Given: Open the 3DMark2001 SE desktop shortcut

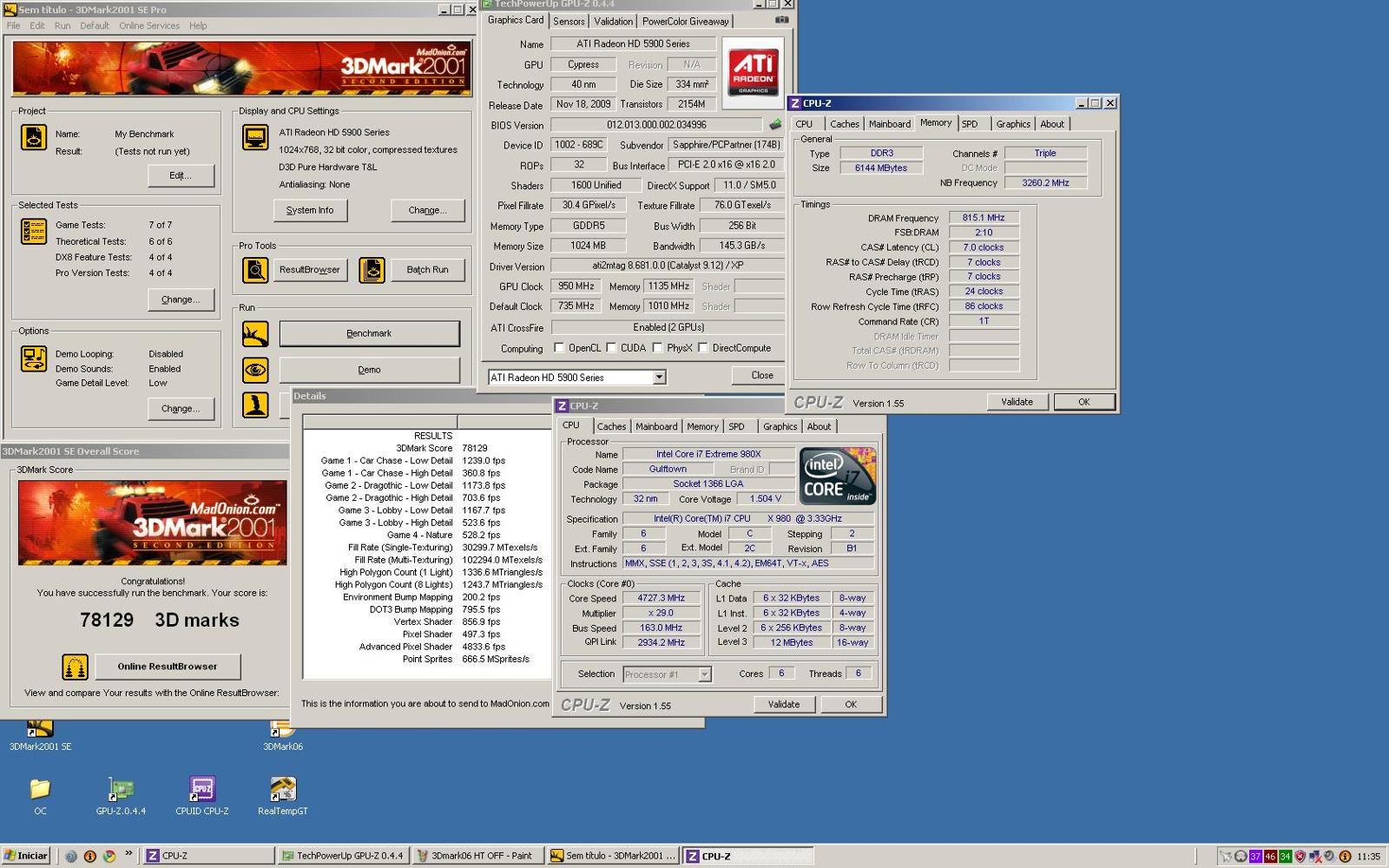Looking at the screenshot, I should coord(40,733).
